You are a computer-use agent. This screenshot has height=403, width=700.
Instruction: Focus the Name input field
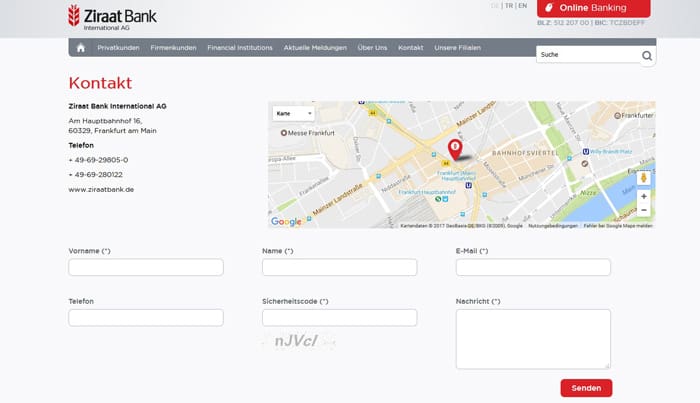[x=340, y=267]
